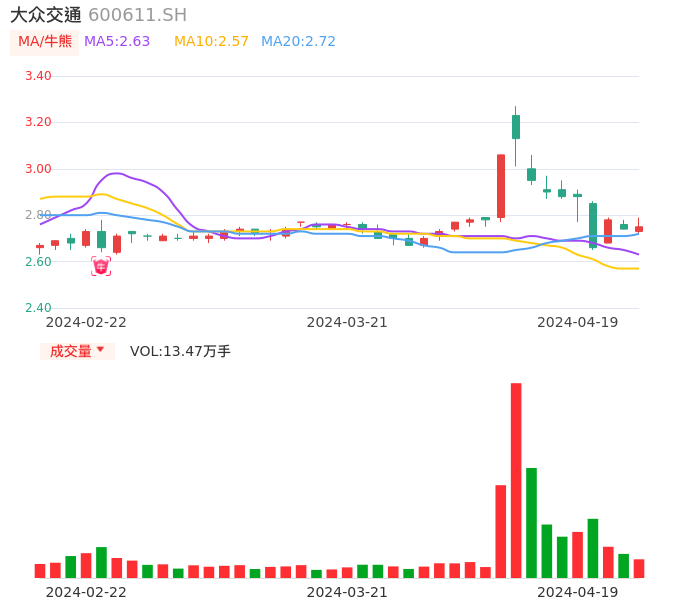The image size is (686, 606).
Task: Select the MA10:2.57 legend label
Action: click(x=211, y=42)
